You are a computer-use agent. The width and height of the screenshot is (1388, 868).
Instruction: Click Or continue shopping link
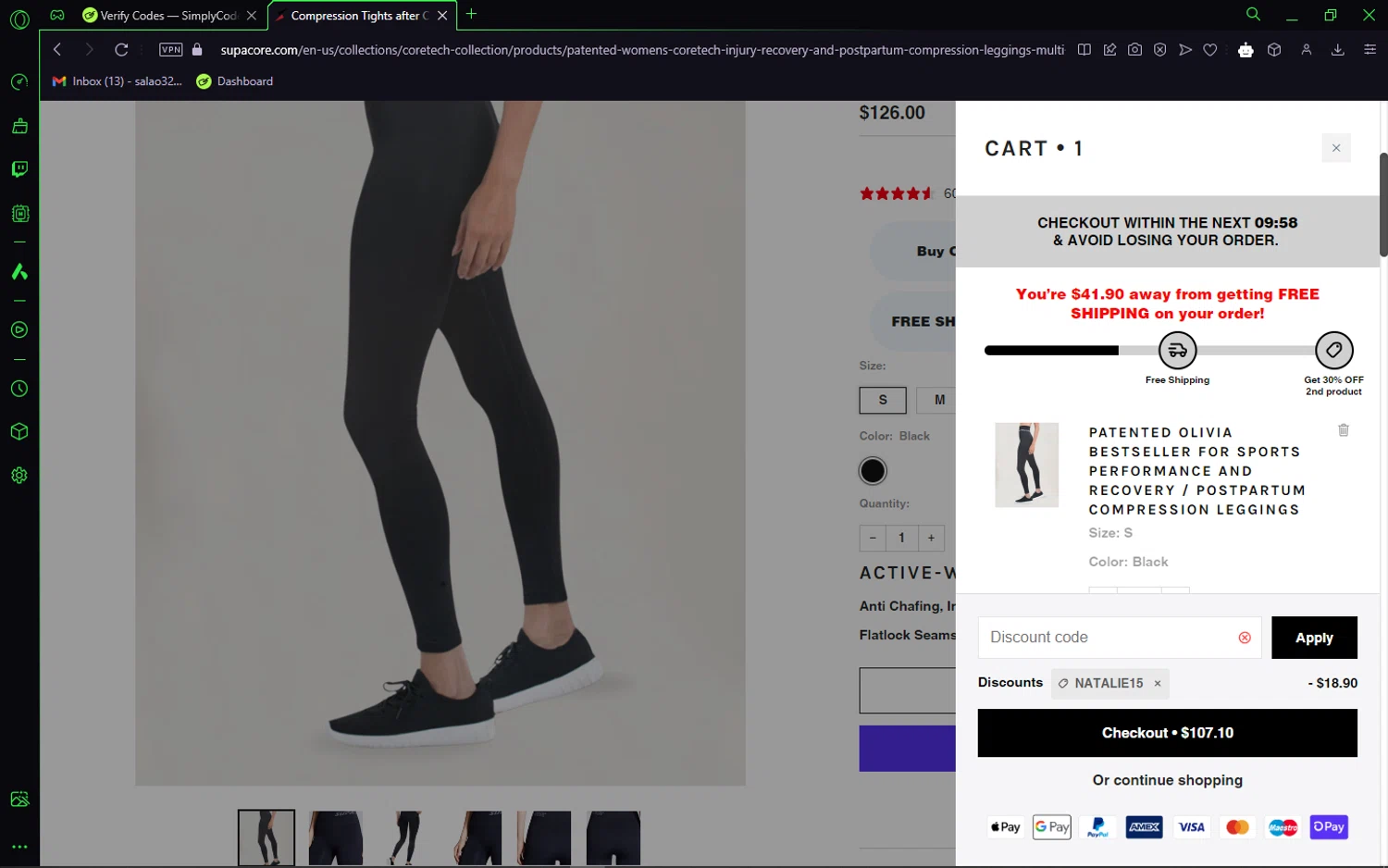point(1167,780)
